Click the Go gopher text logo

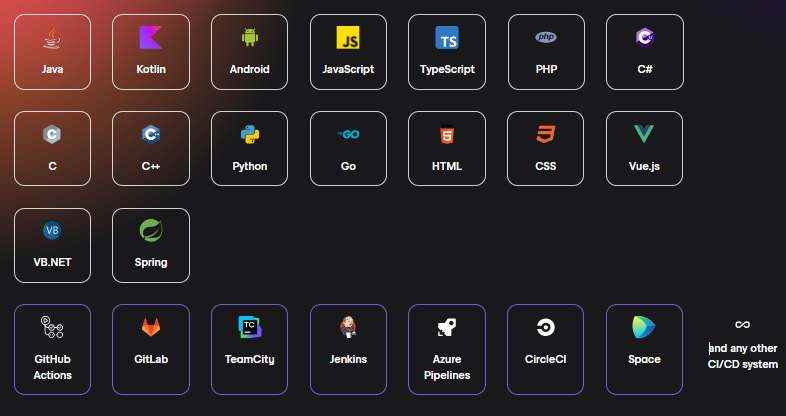pos(348,134)
